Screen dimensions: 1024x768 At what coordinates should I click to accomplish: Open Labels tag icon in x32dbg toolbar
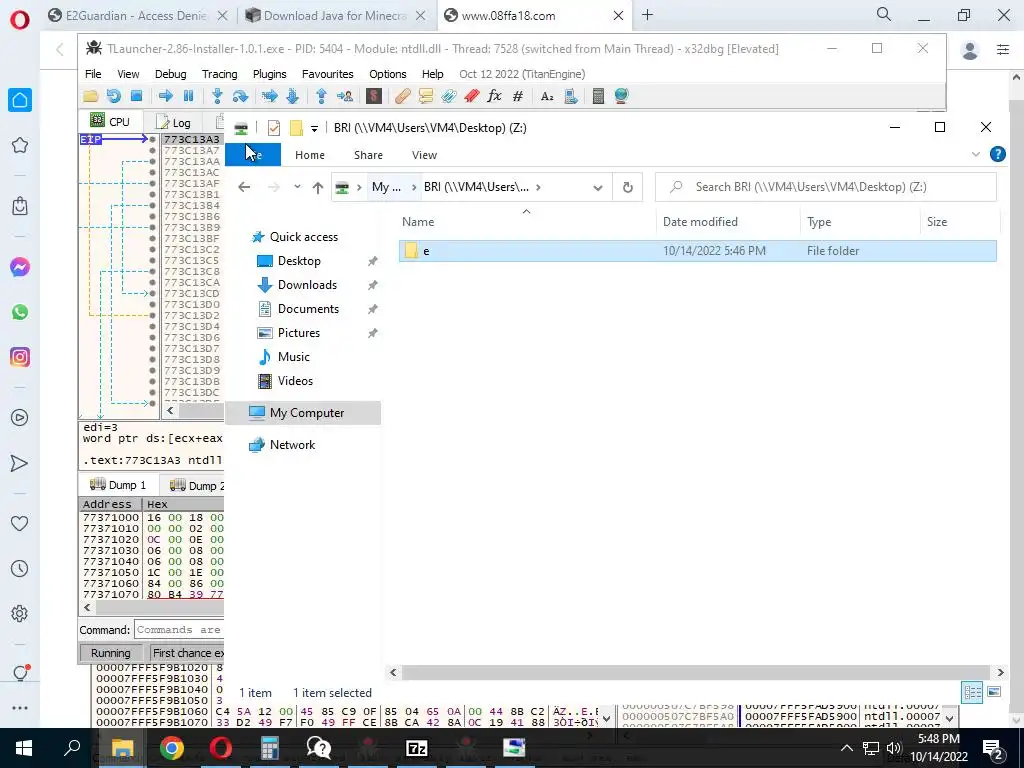[449, 97]
